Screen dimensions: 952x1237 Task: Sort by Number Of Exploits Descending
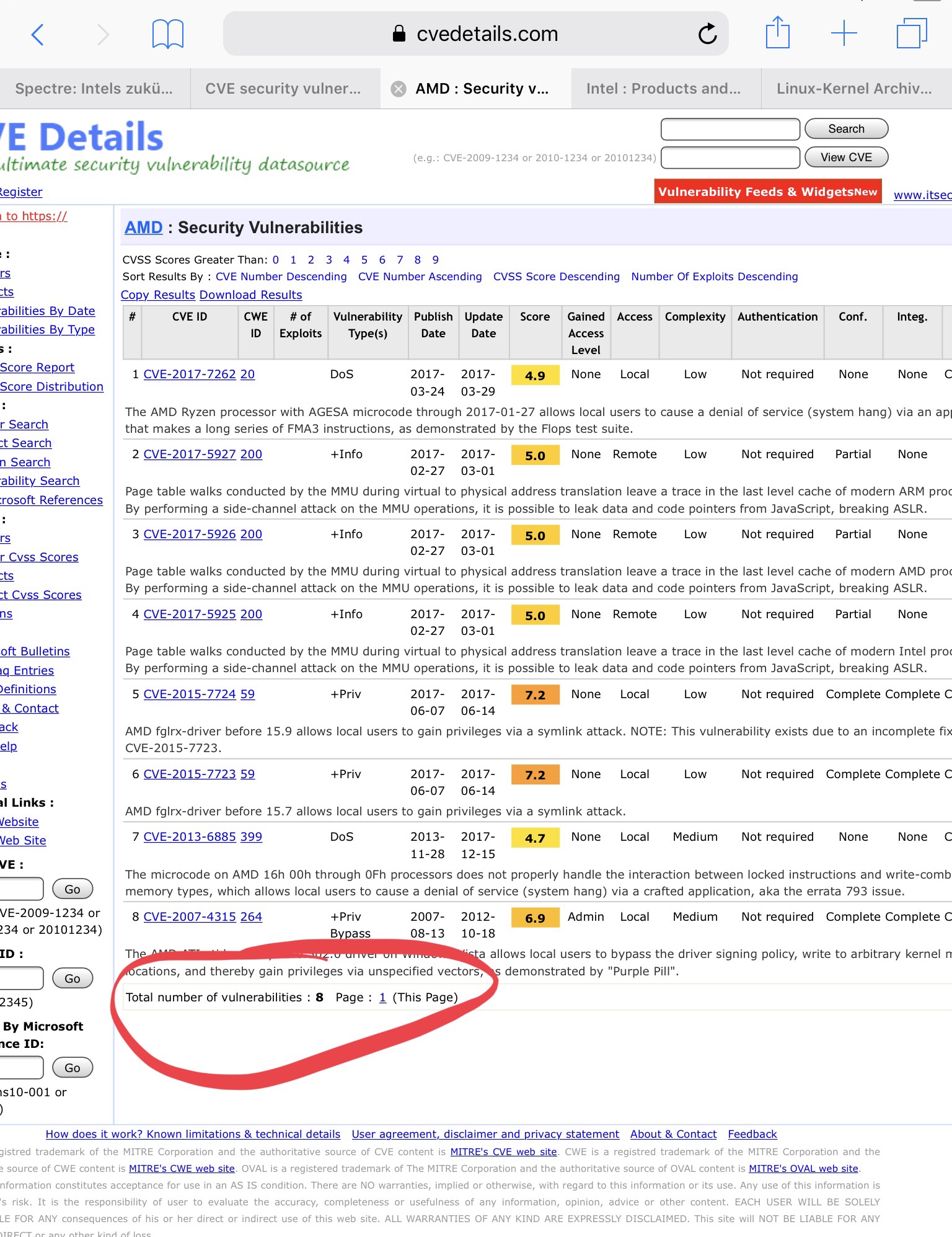pos(715,277)
